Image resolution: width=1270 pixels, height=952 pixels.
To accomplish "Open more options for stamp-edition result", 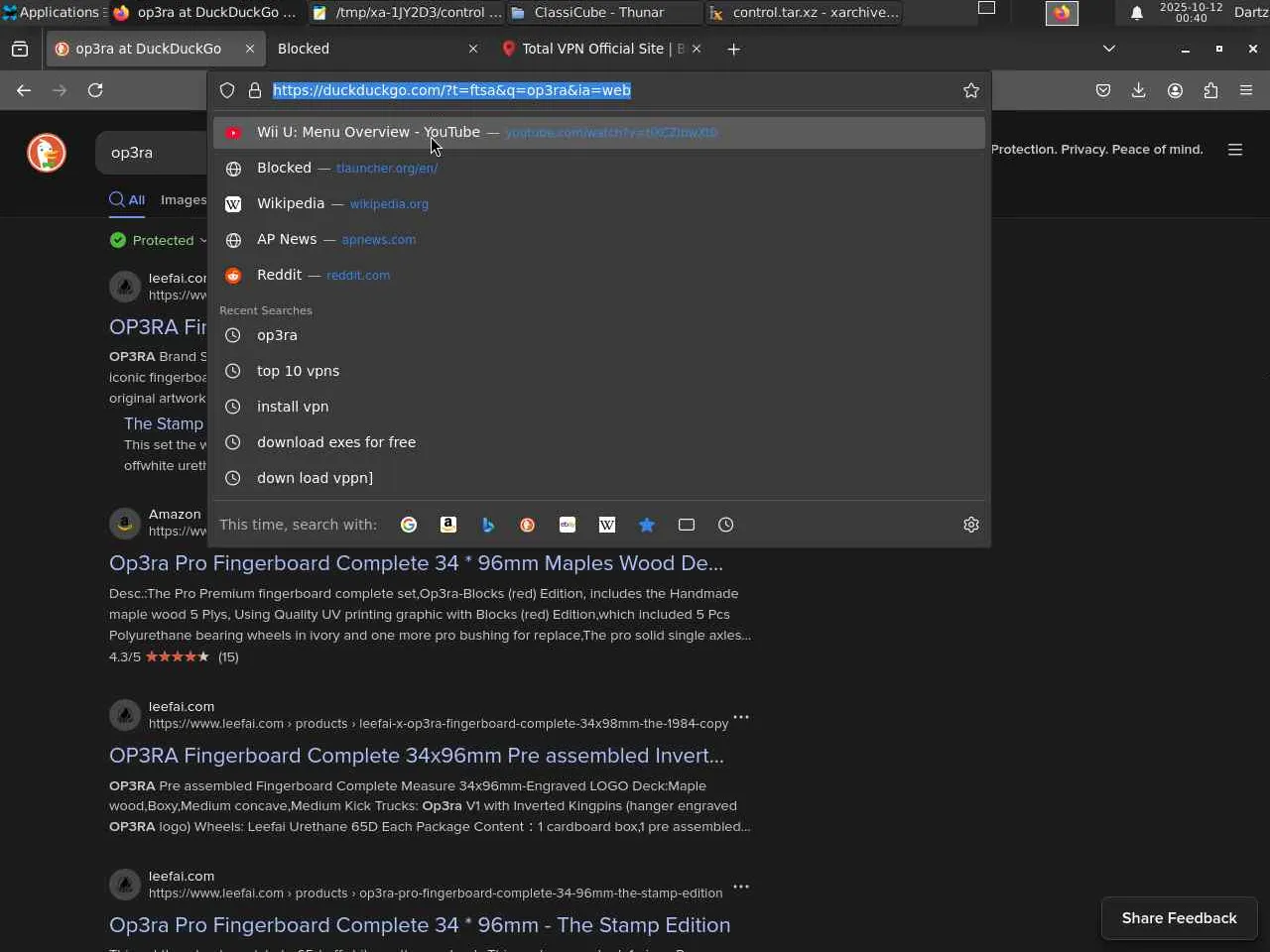I will [x=741, y=887].
